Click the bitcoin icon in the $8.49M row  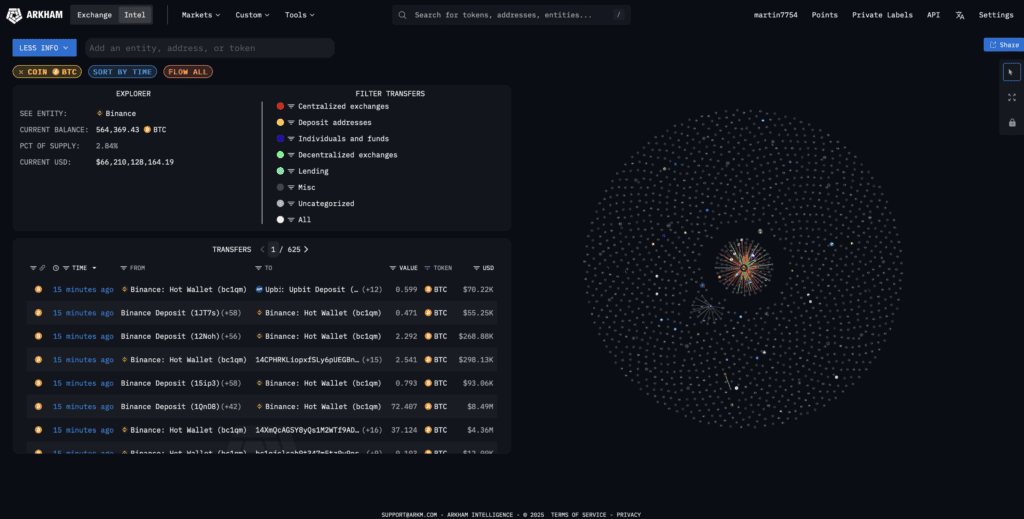[39, 406]
